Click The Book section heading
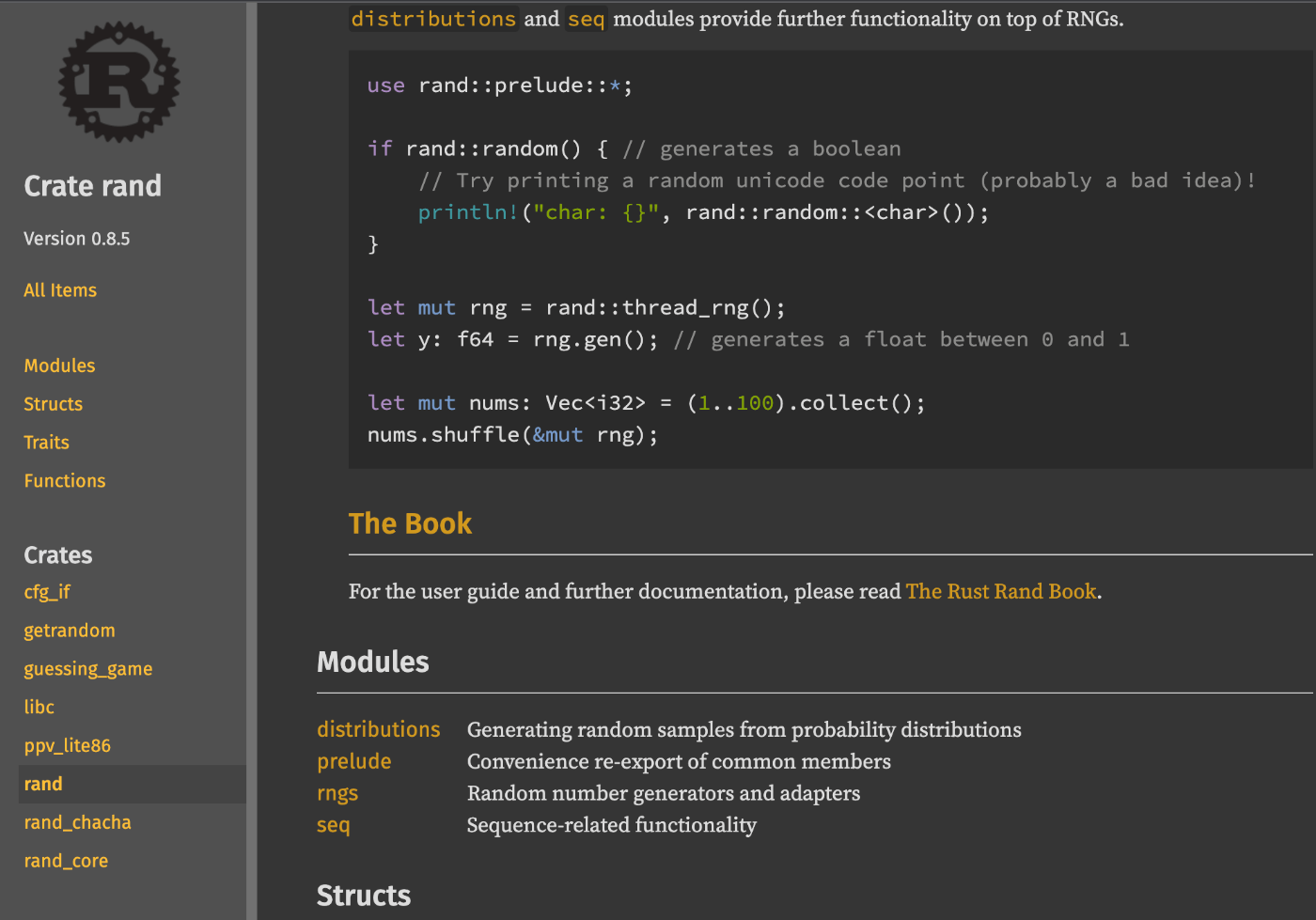 (x=410, y=523)
